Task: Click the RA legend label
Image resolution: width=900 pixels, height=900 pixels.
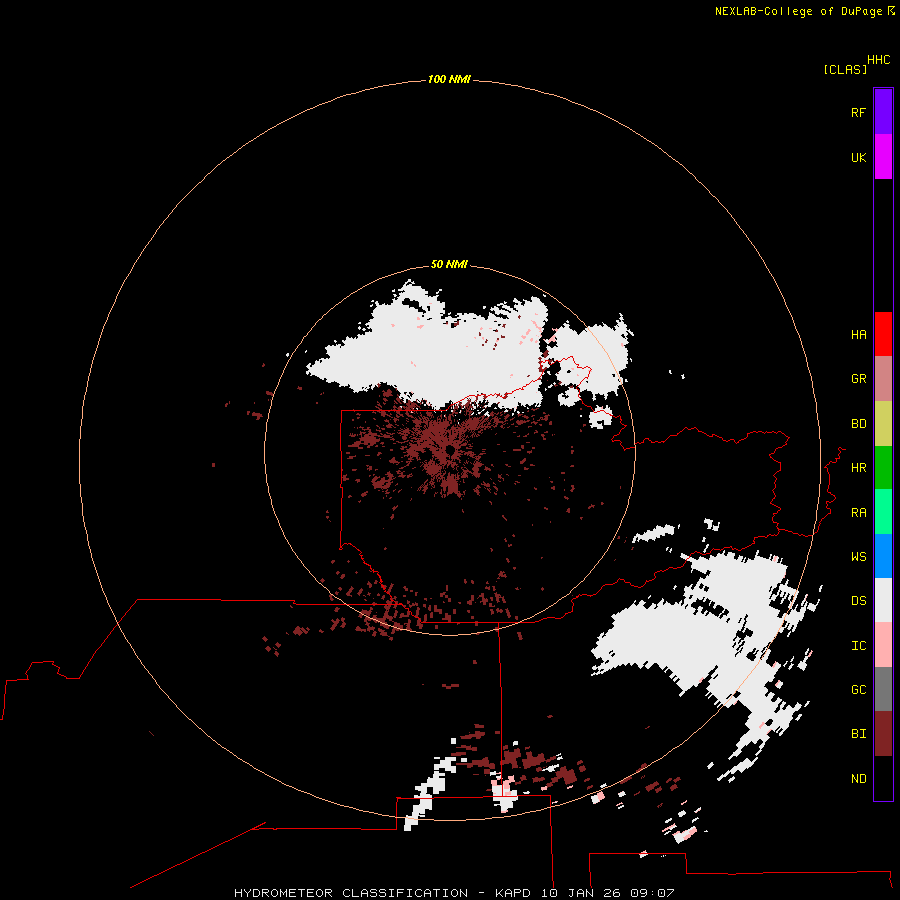Action: tap(859, 513)
